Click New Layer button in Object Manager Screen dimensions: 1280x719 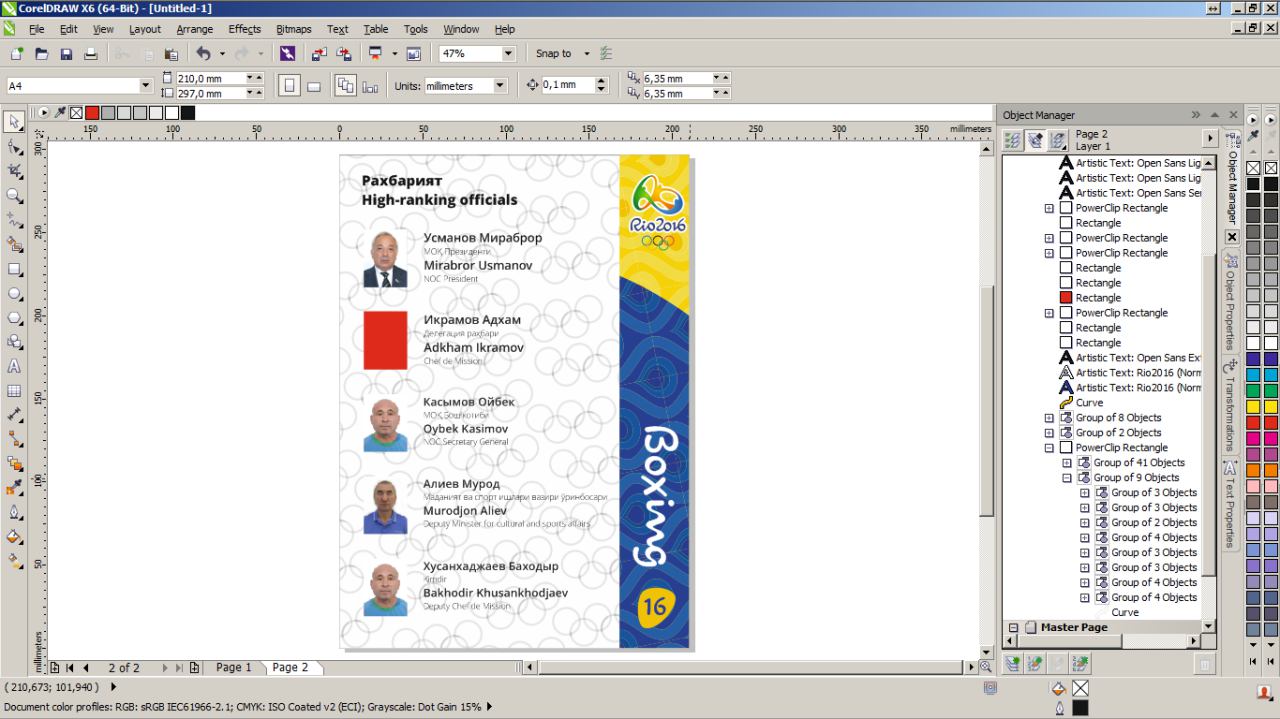click(x=1012, y=663)
